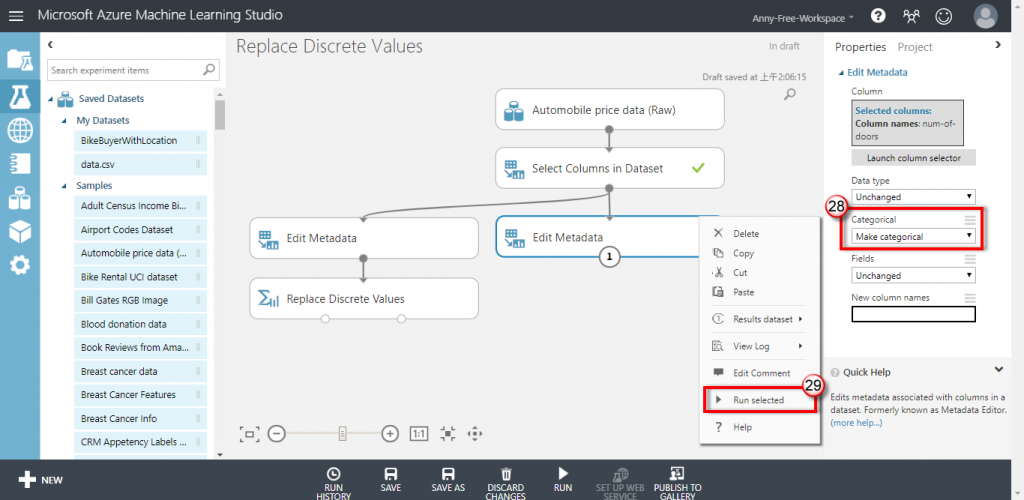The image size is (1024, 500).
Task: Open the Trained Models cube icon
Action: 20,231
